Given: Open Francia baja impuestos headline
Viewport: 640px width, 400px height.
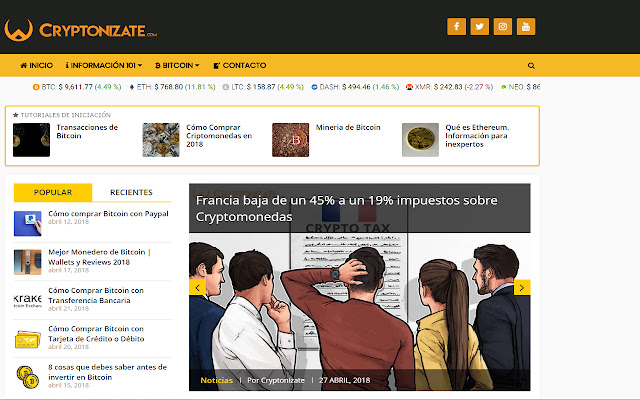Looking at the screenshot, I should pyautogui.click(x=347, y=209).
